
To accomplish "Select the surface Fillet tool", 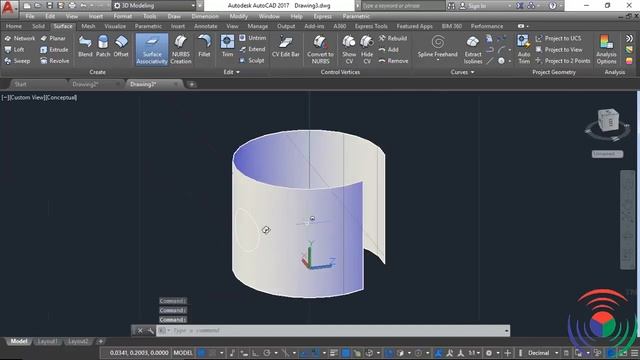I will point(204,46).
